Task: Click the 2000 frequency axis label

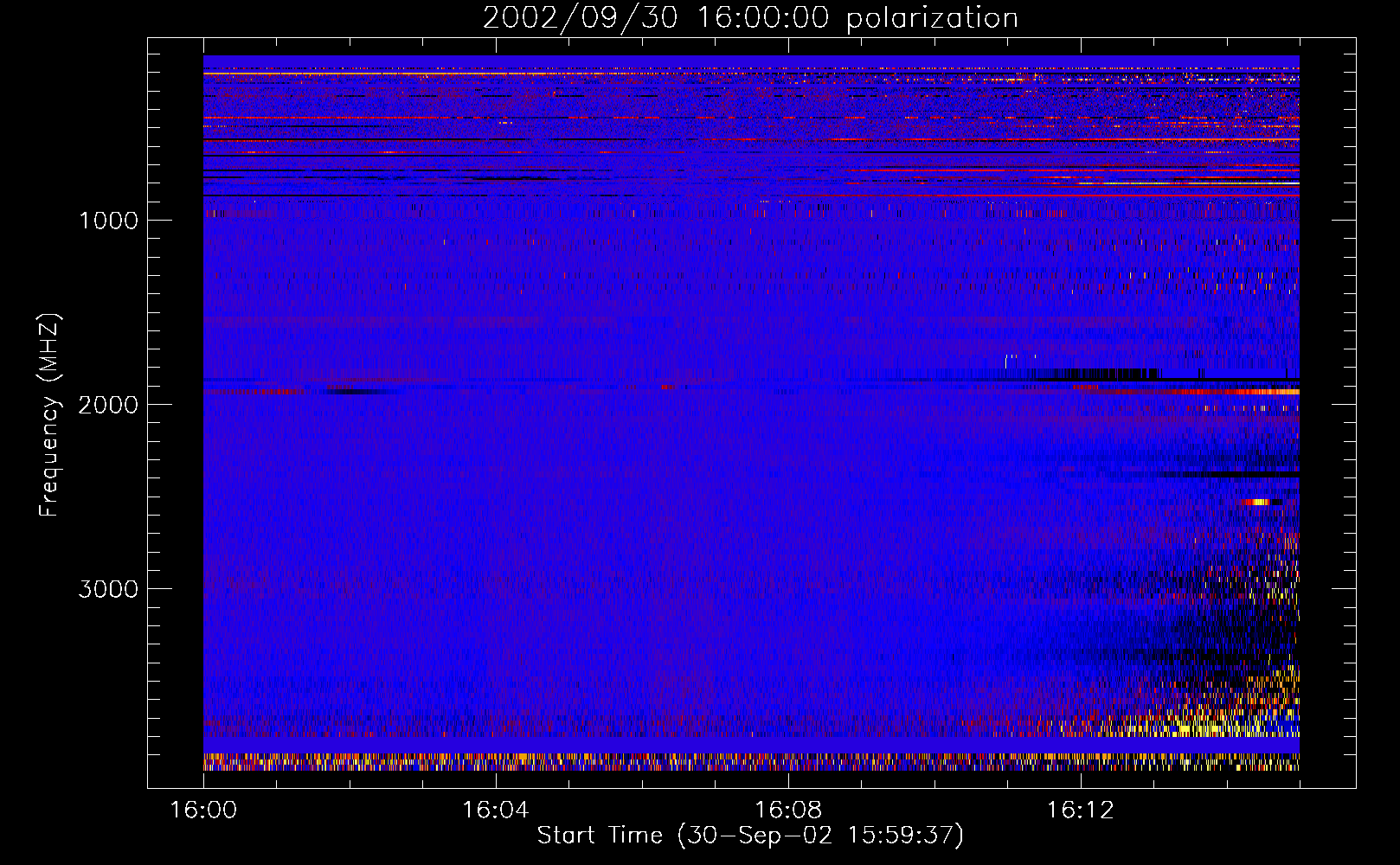Action: click(109, 405)
